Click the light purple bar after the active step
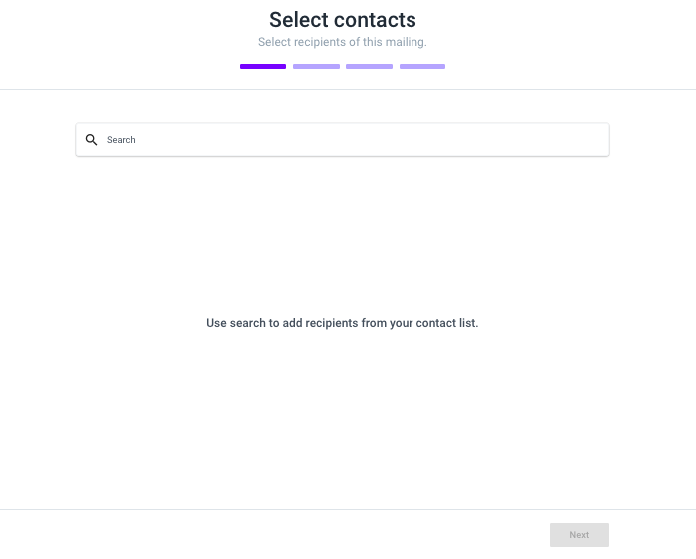Viewport: 696px width, 559px height. tap(316, 67)
